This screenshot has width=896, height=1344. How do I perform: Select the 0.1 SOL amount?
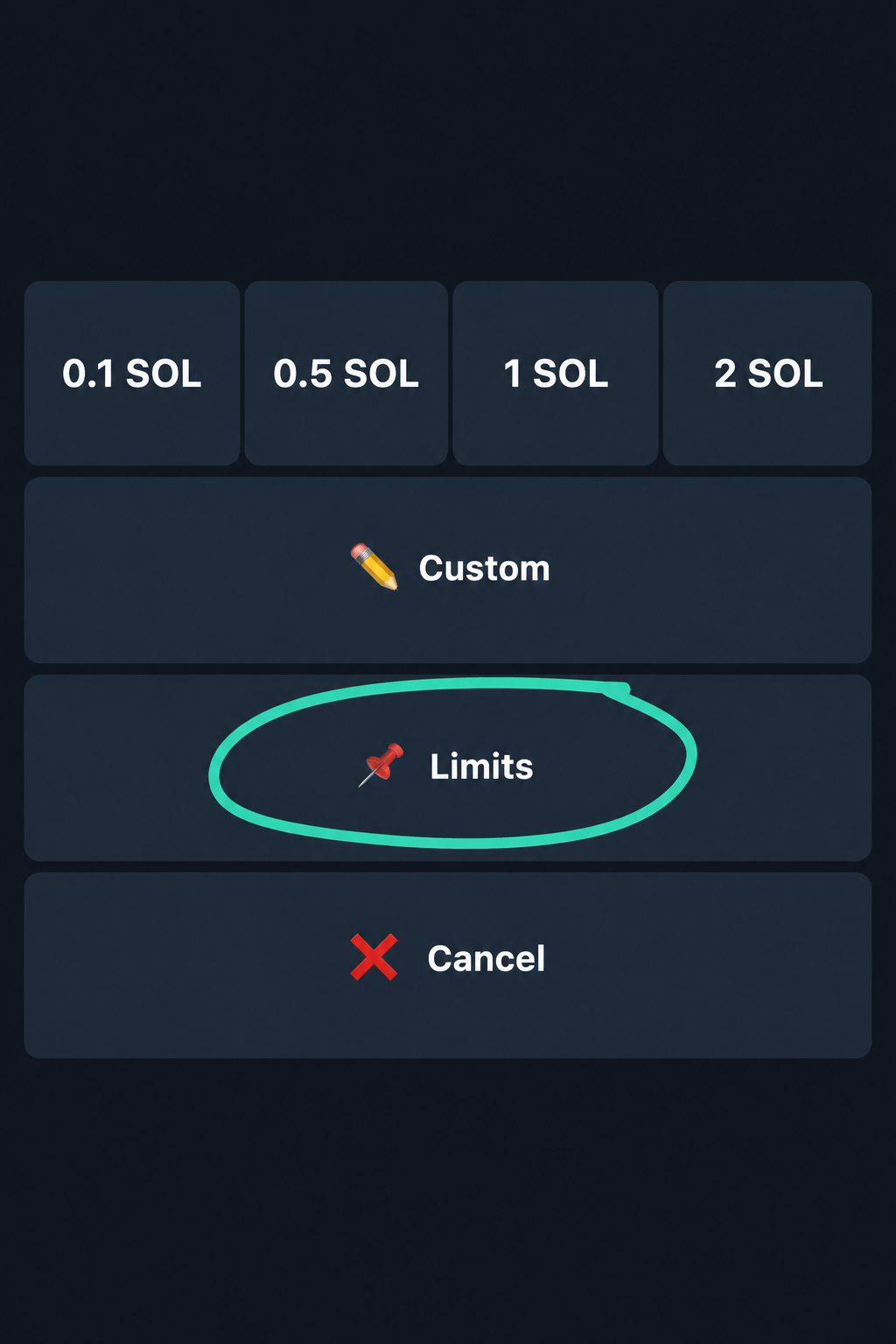[x=132, y=373]
